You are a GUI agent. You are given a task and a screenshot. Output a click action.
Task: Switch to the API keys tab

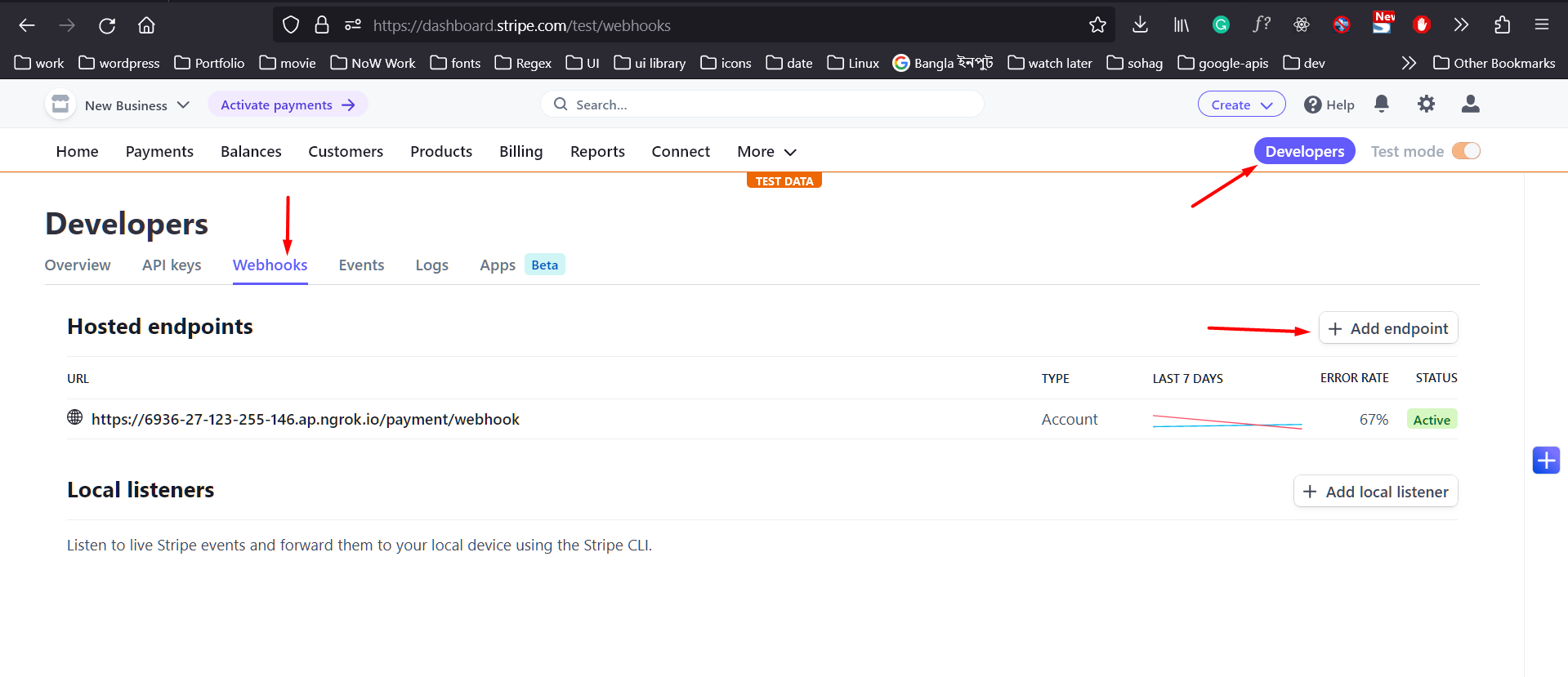[x=172, y=265]
